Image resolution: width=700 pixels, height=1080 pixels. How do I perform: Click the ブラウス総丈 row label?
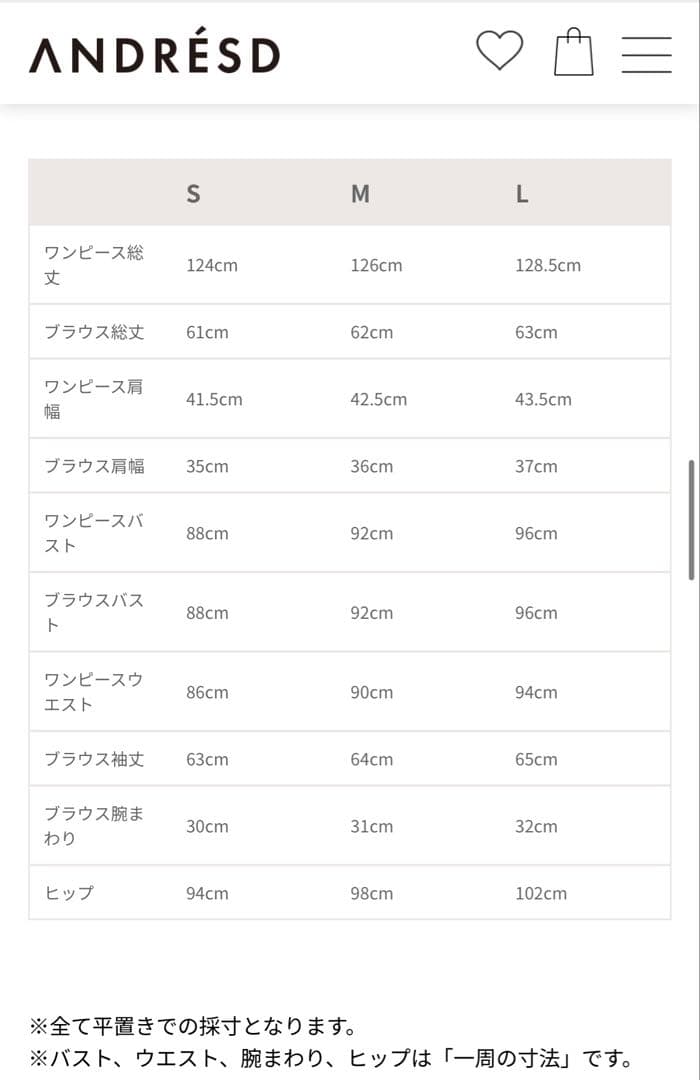94,332
